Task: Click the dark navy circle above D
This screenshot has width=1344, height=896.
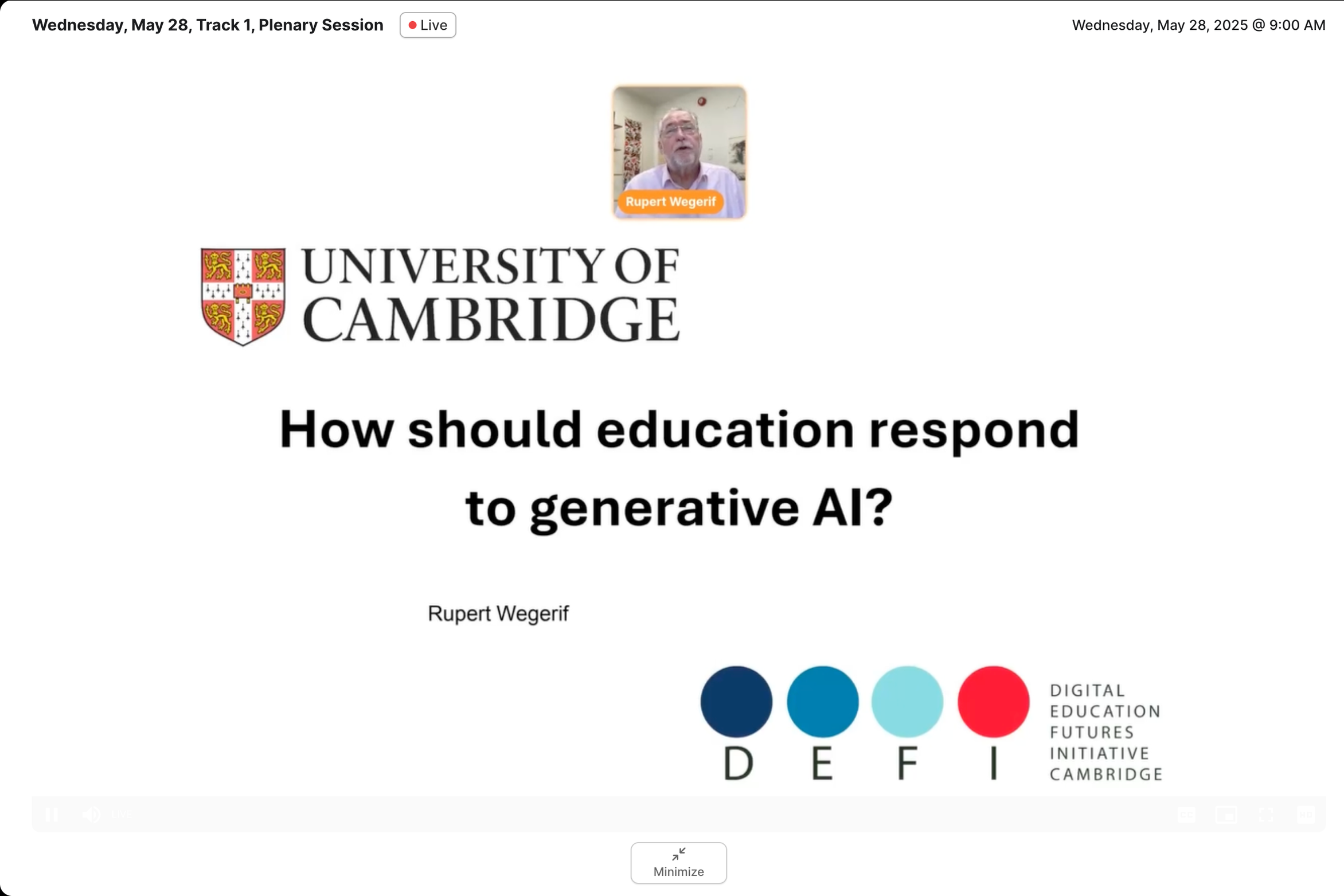Action: [736, 702]
